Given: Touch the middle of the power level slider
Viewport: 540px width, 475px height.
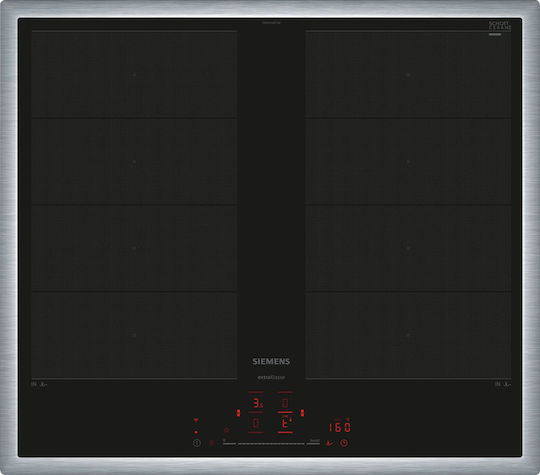Looking at the screenshot, I should point(271,443).
